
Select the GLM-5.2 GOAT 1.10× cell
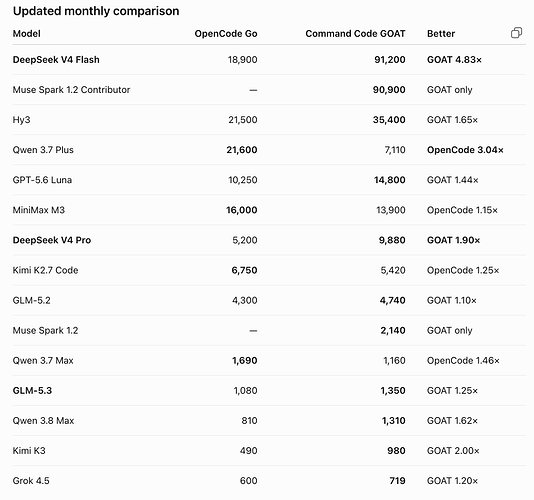click(x=452, y=300)
